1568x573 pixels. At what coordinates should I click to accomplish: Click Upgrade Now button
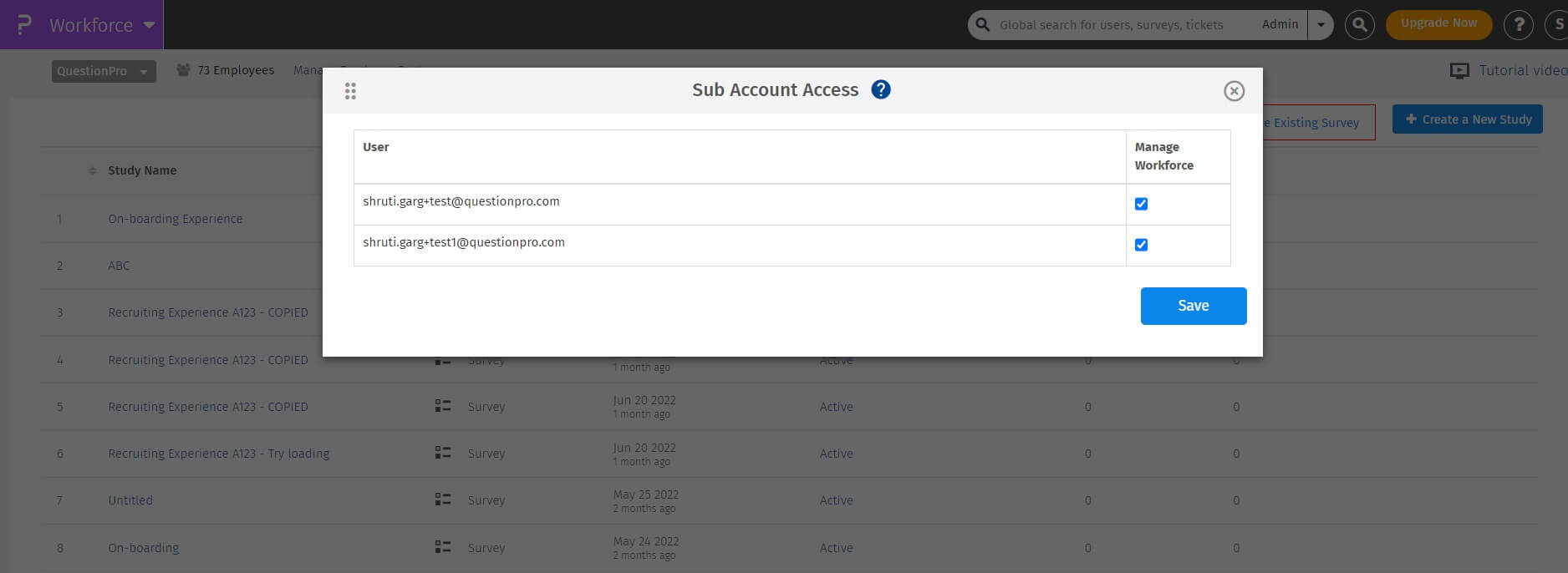[x=1438, y=23]
